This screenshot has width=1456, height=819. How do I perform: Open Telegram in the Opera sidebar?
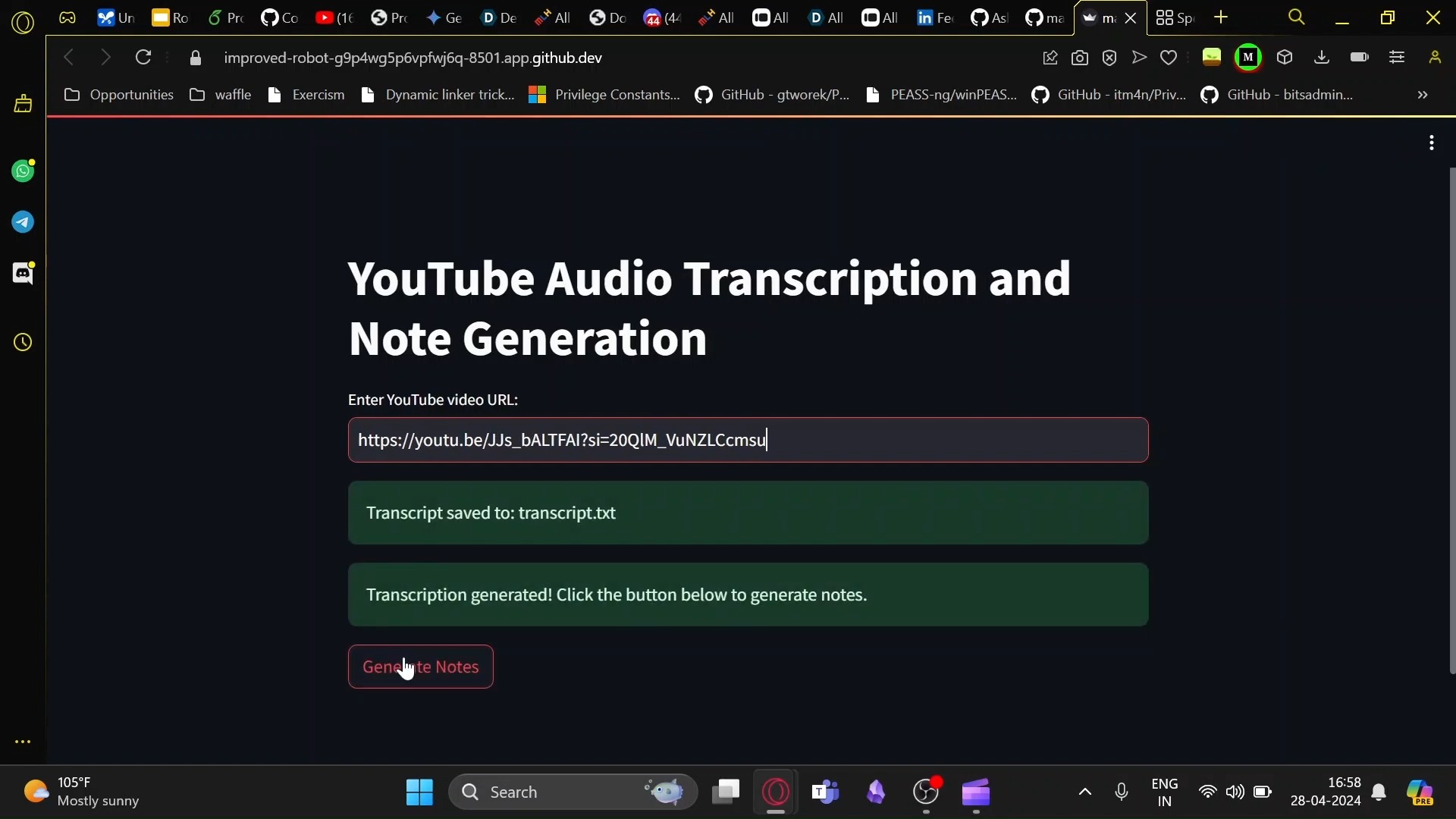tap(23, 222)
